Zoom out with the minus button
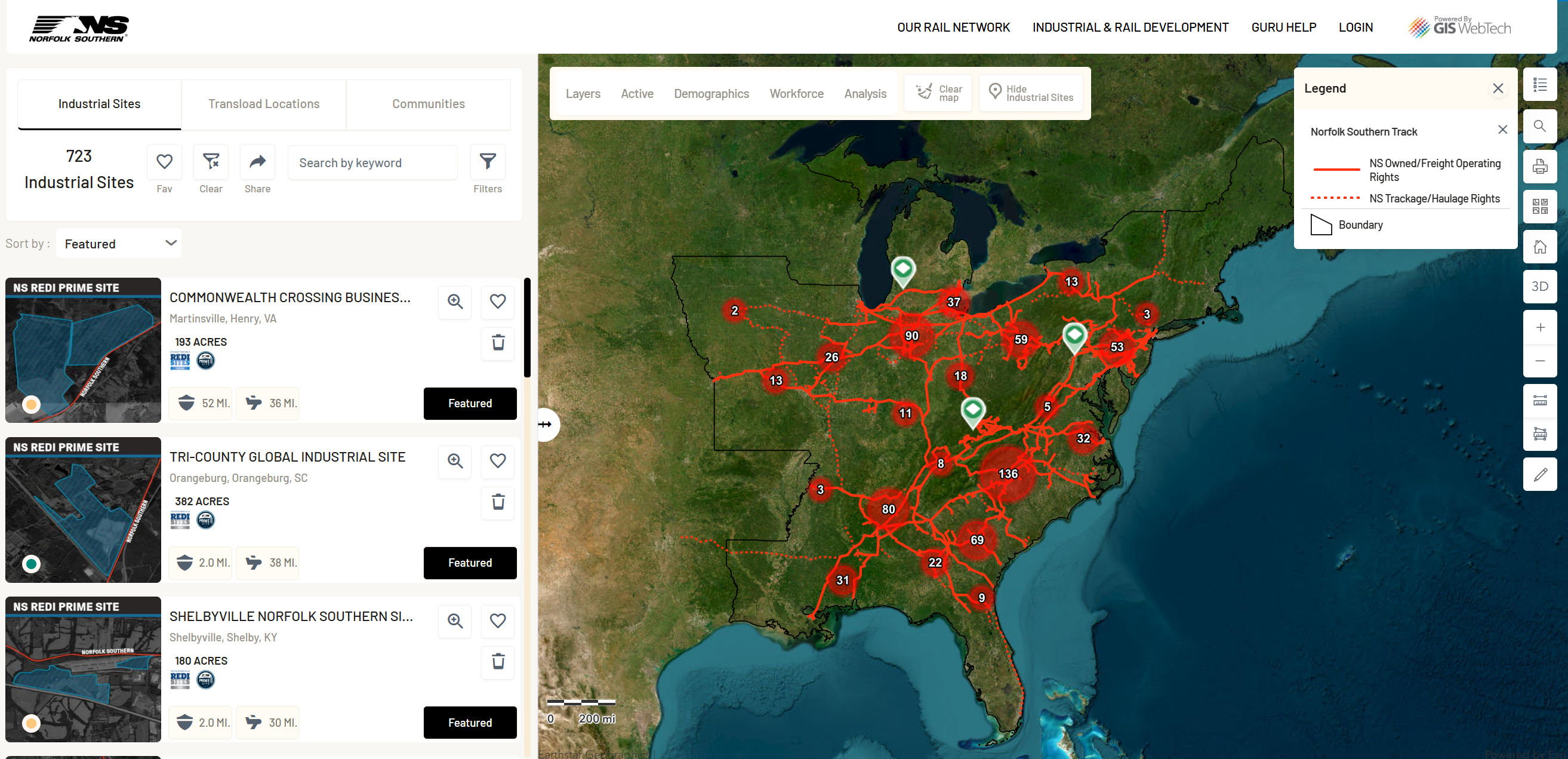Viewport: 1568px width, 759px height. 1539,361
